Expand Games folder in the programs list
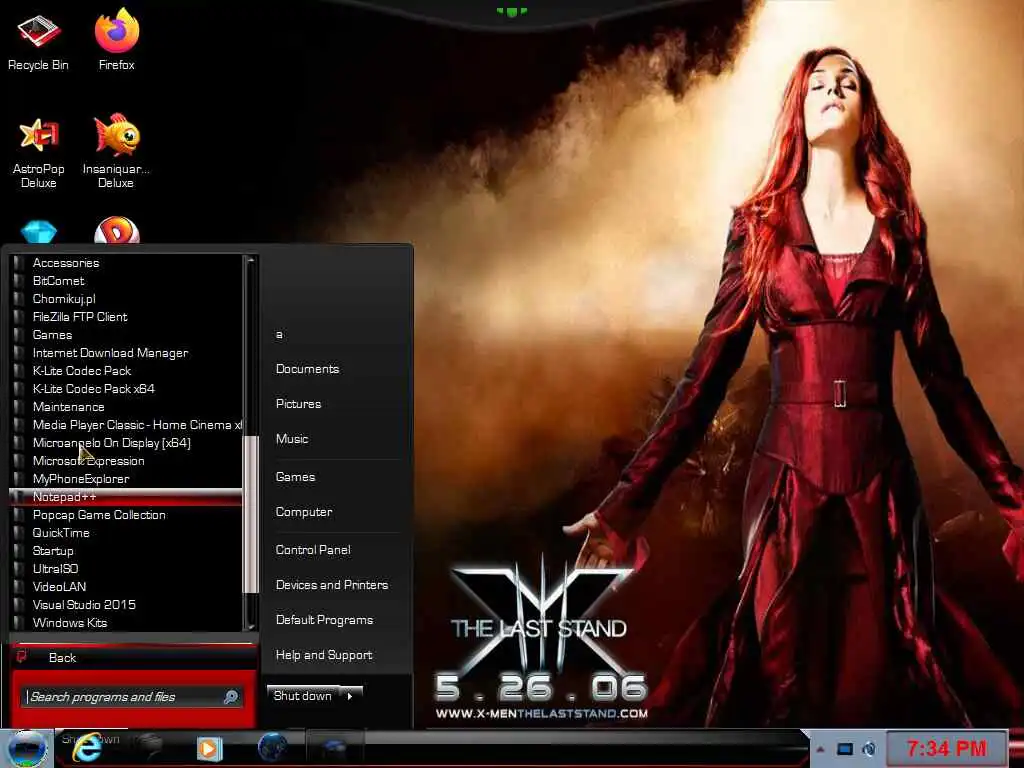 (x=125, y=334)
